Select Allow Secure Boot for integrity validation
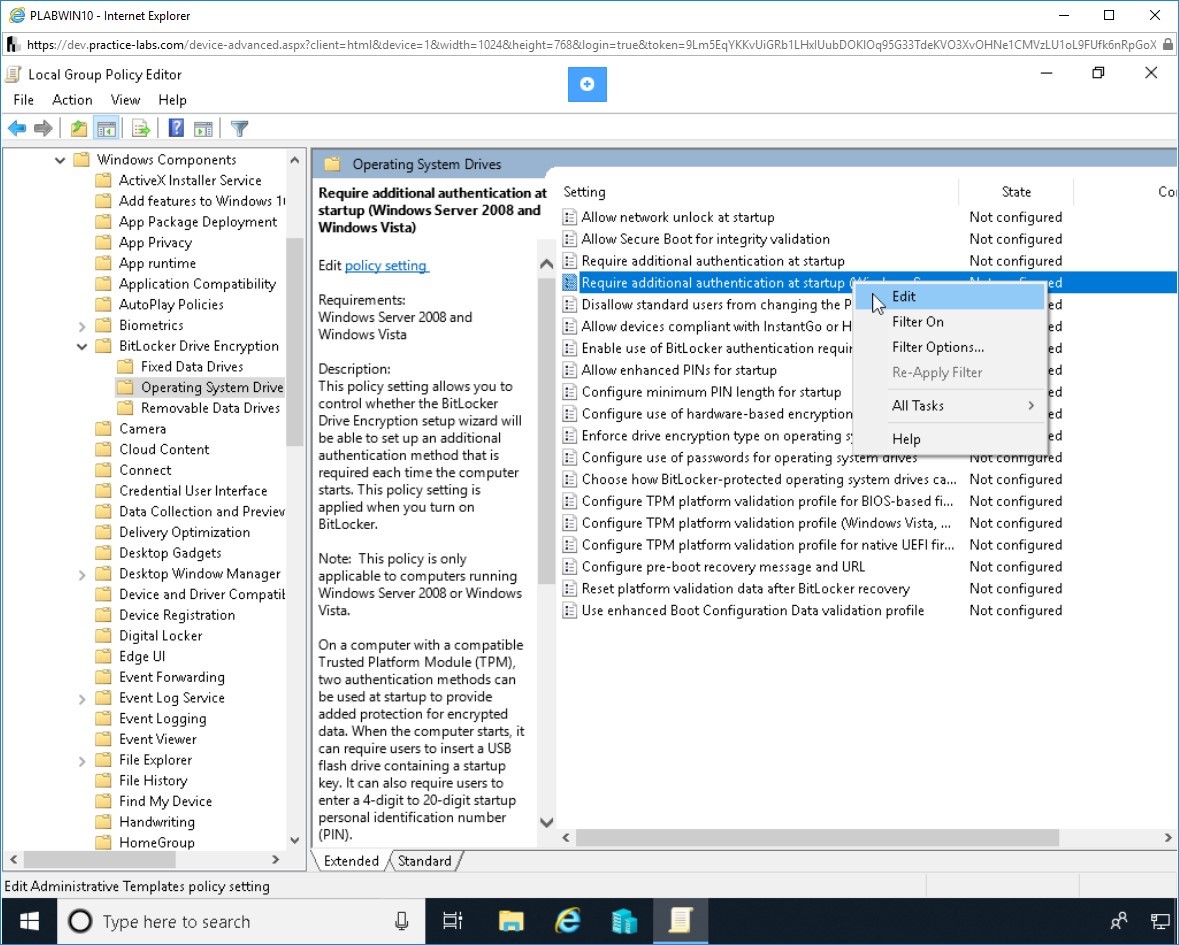 (x=705, y=239)
